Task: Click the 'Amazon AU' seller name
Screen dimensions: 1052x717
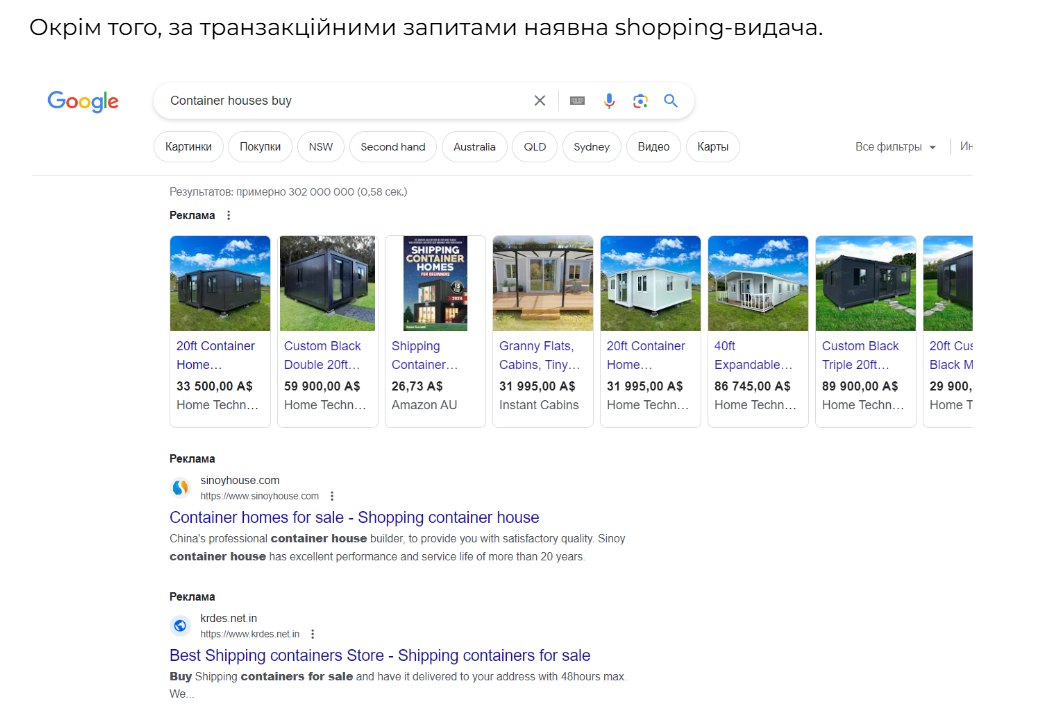Action: tap(424, 405)
